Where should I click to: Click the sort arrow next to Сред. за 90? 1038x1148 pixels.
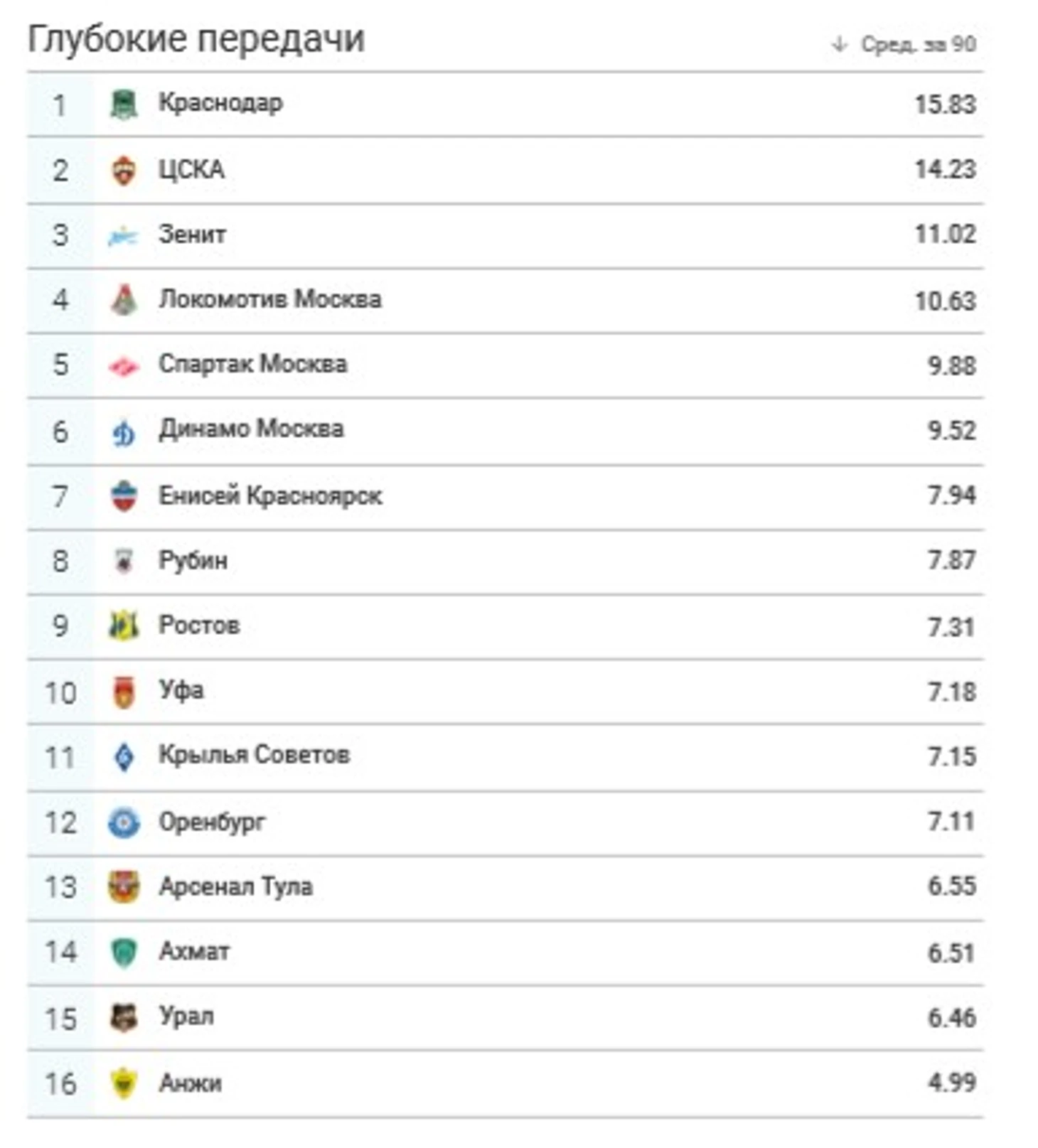click(x=840, y=44)
